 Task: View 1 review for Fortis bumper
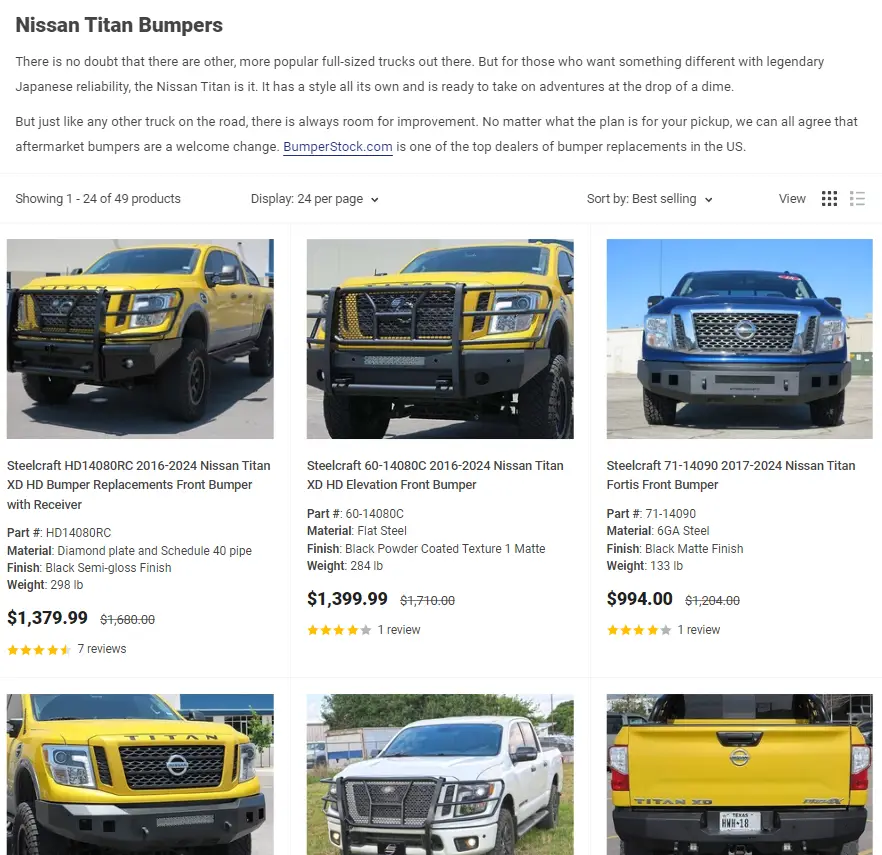699,630
